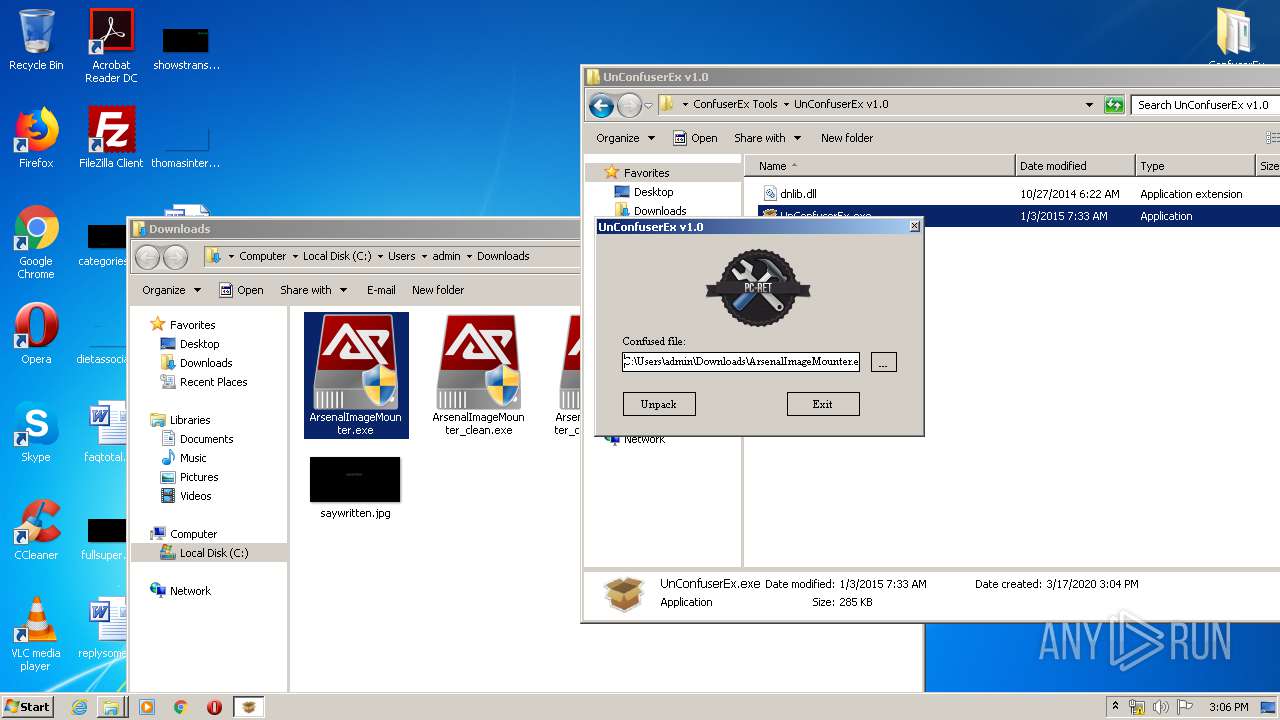Open Windows Explorer taskbar icon
The height and width of the screenshot is (720, 1280).
pyautogui.click(x=111, y=707)
